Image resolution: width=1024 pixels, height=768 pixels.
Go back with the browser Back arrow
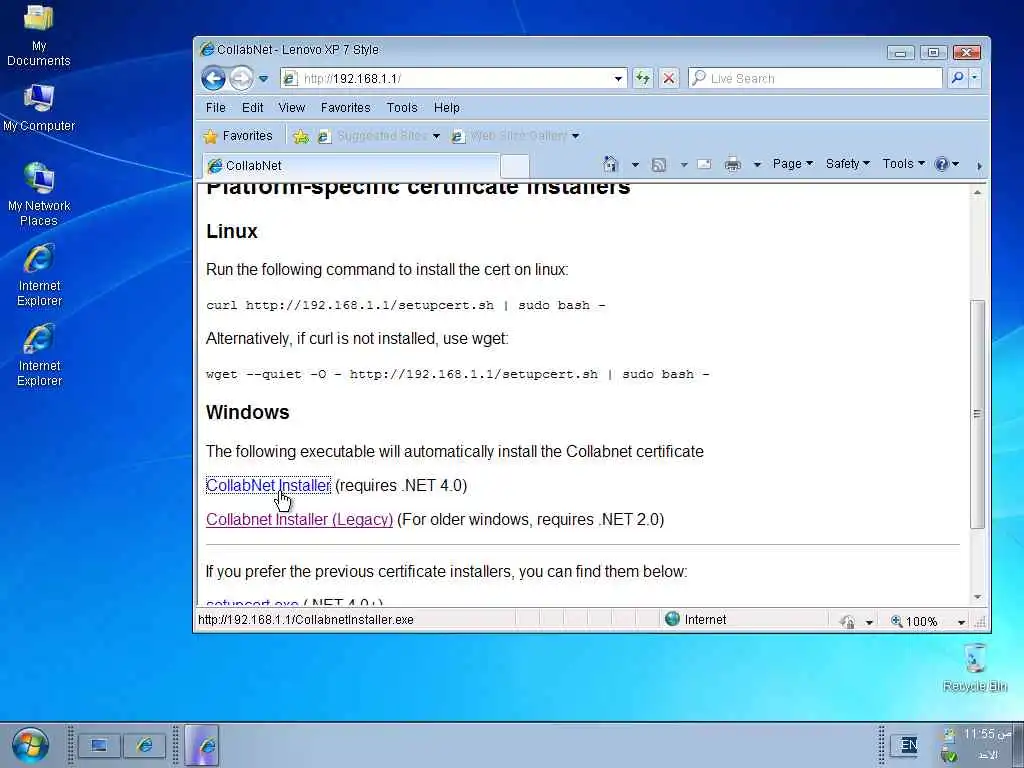(x=213, y=78)
